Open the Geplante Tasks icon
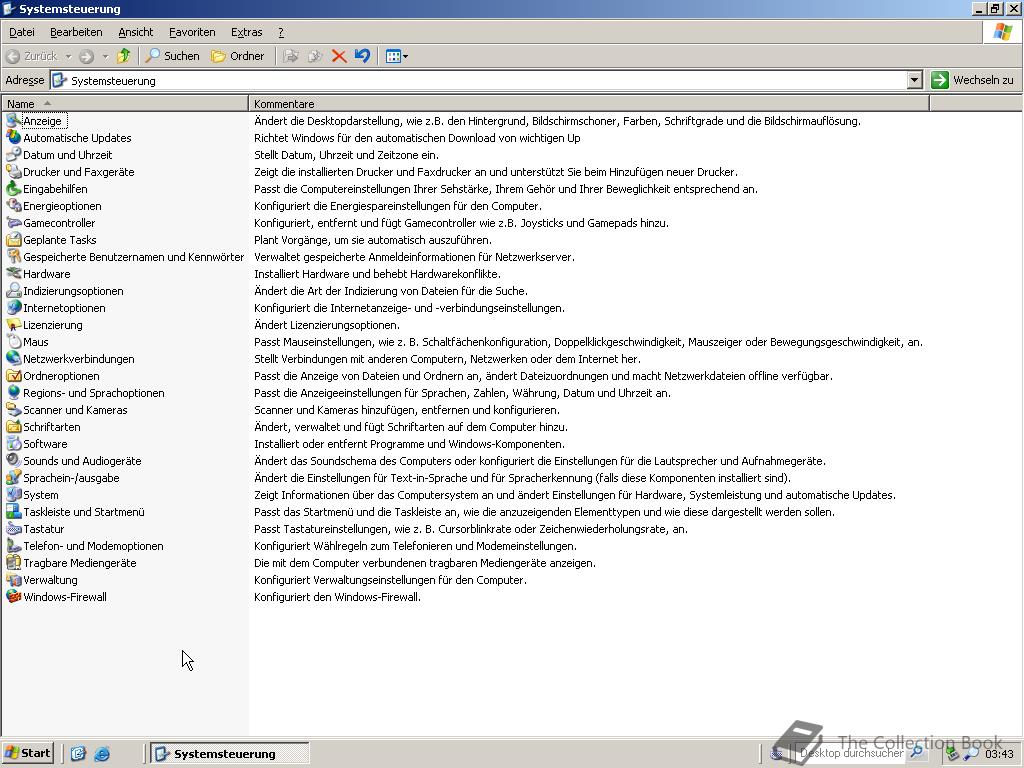Image resolution: width=1024 pixels, height=768 pixels. pos(14,240)
